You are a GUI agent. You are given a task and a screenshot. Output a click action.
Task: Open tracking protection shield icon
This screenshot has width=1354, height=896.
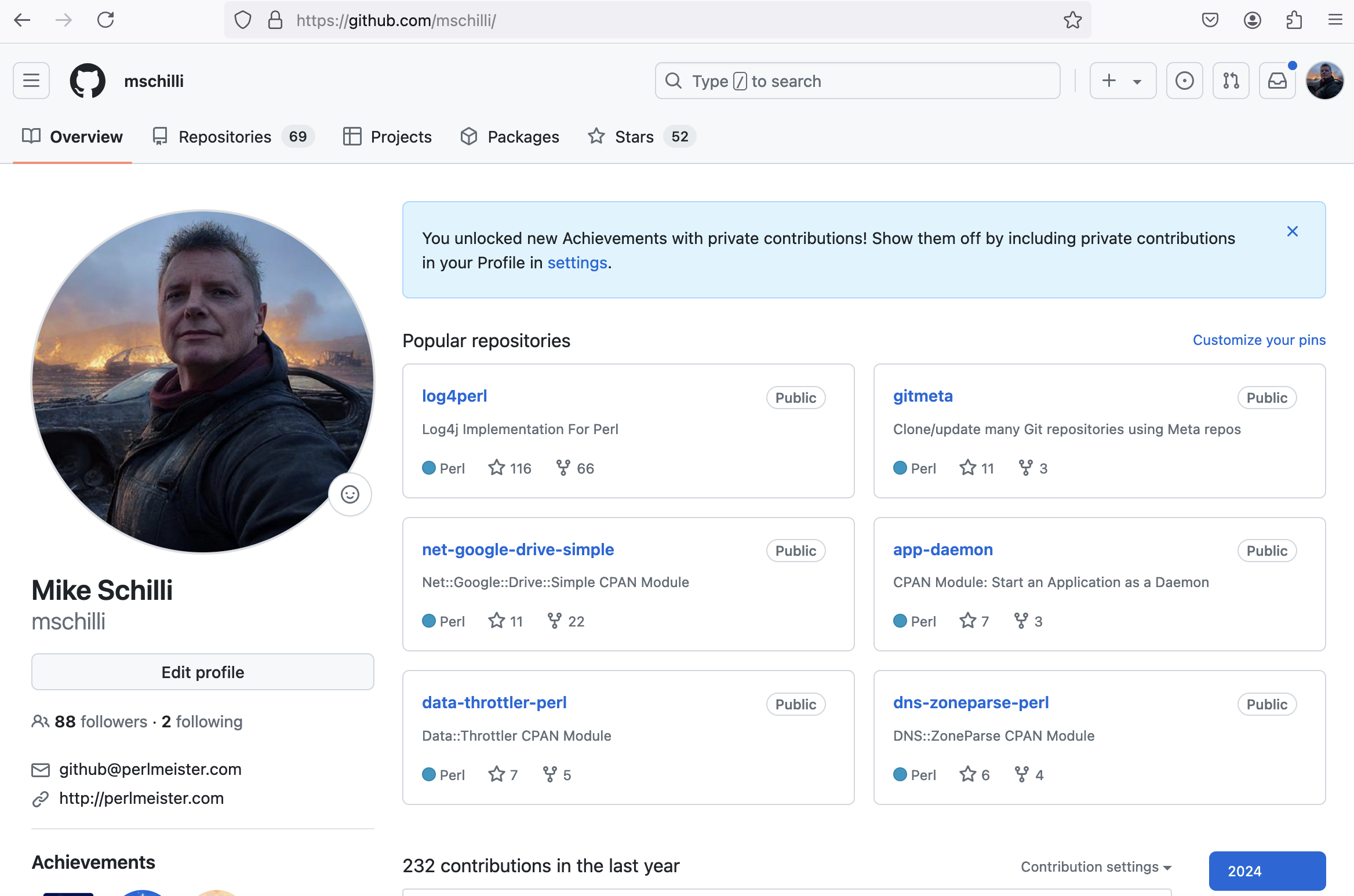[243, 20]
